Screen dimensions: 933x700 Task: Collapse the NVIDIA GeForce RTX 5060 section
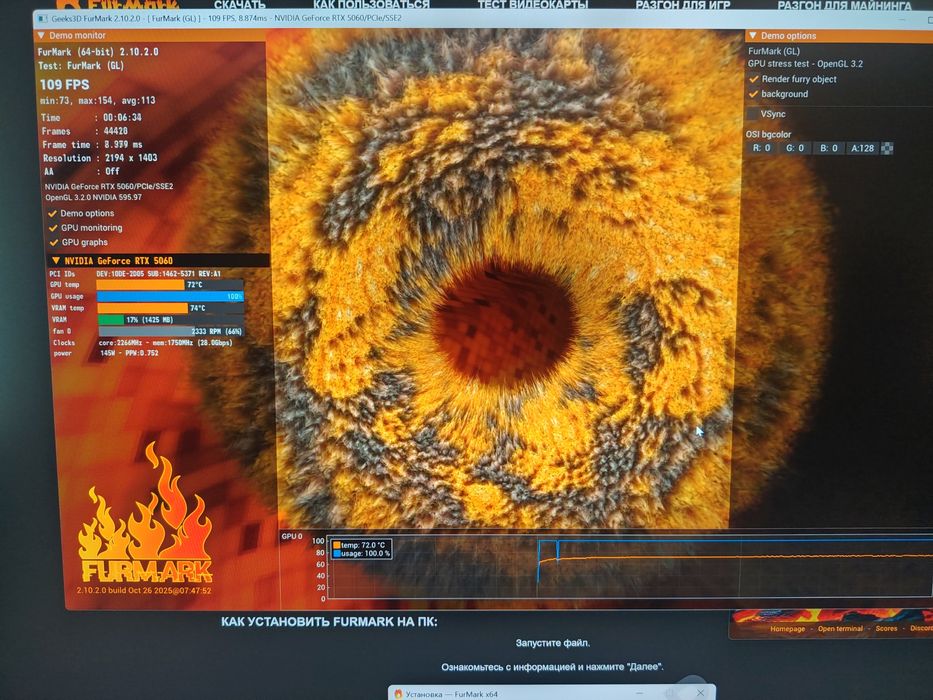pos(55,260)
